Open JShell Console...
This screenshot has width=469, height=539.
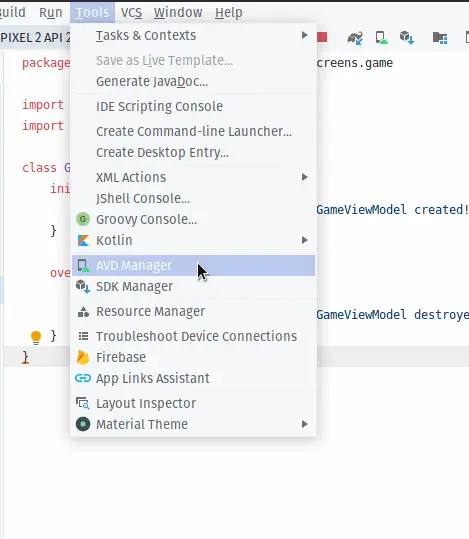pyautogui.click(x=193, y=198)
